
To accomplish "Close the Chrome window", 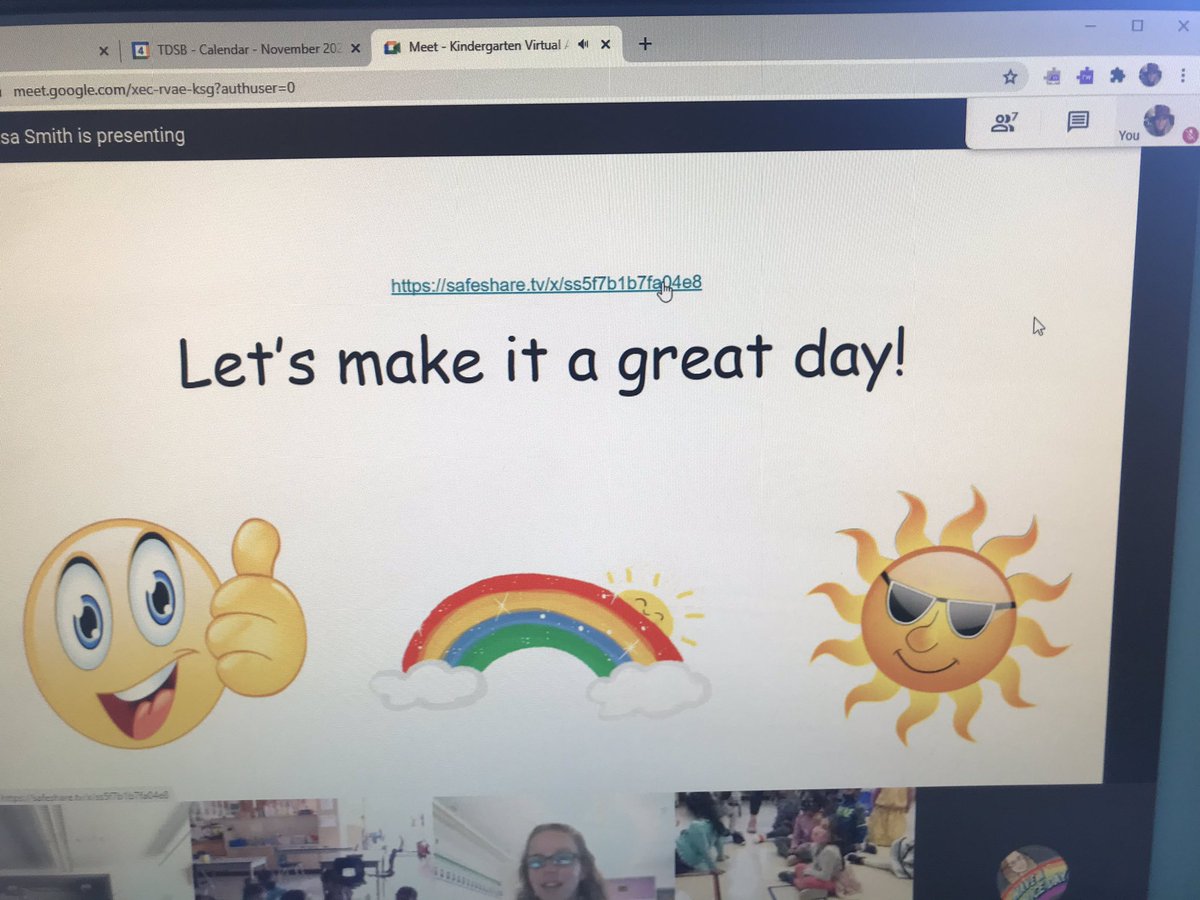I will click(x=1184, y=27).
